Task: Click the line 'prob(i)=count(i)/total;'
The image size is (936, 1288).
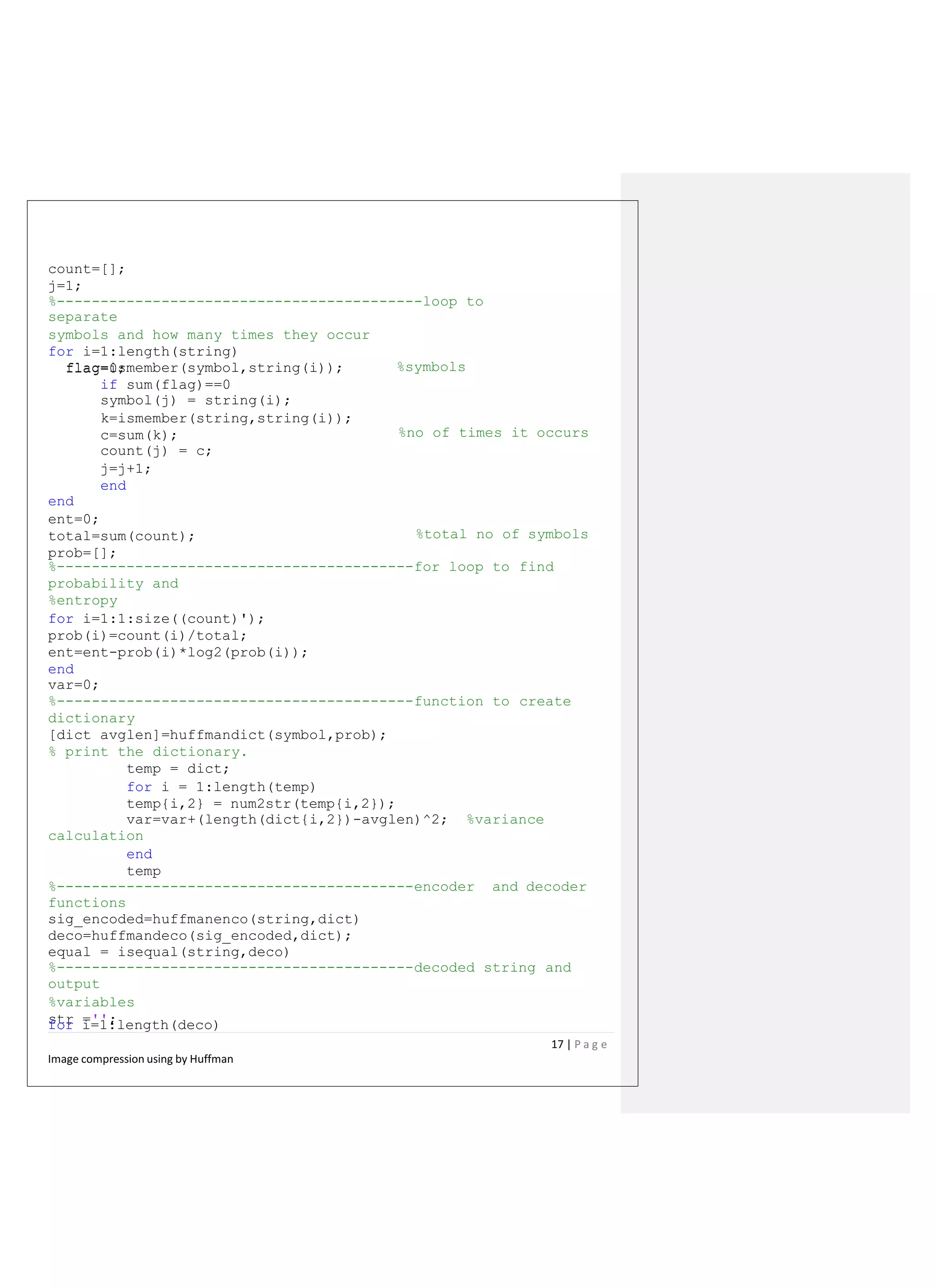Action: 148,636
